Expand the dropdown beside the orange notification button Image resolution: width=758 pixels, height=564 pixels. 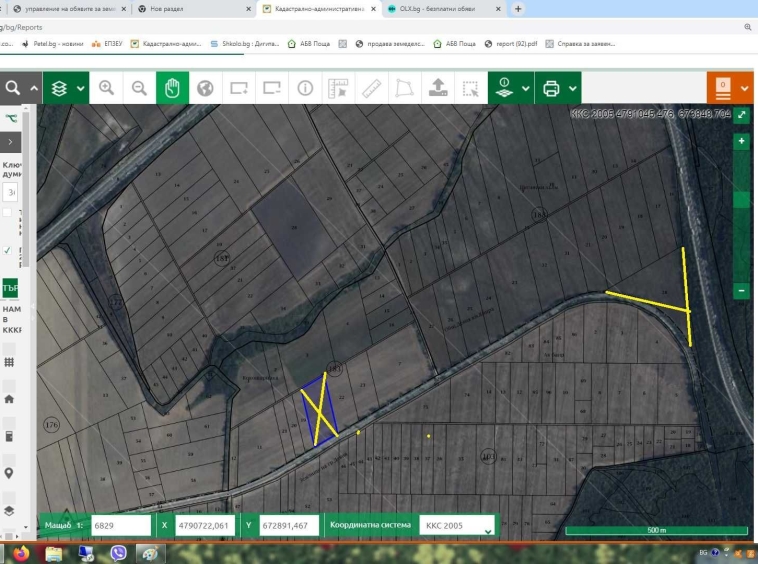[x=745, y=88]
